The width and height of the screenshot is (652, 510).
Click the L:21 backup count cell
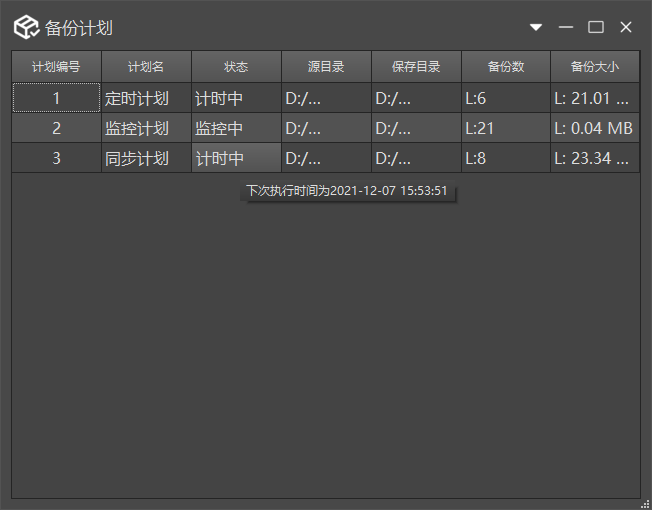506,128
